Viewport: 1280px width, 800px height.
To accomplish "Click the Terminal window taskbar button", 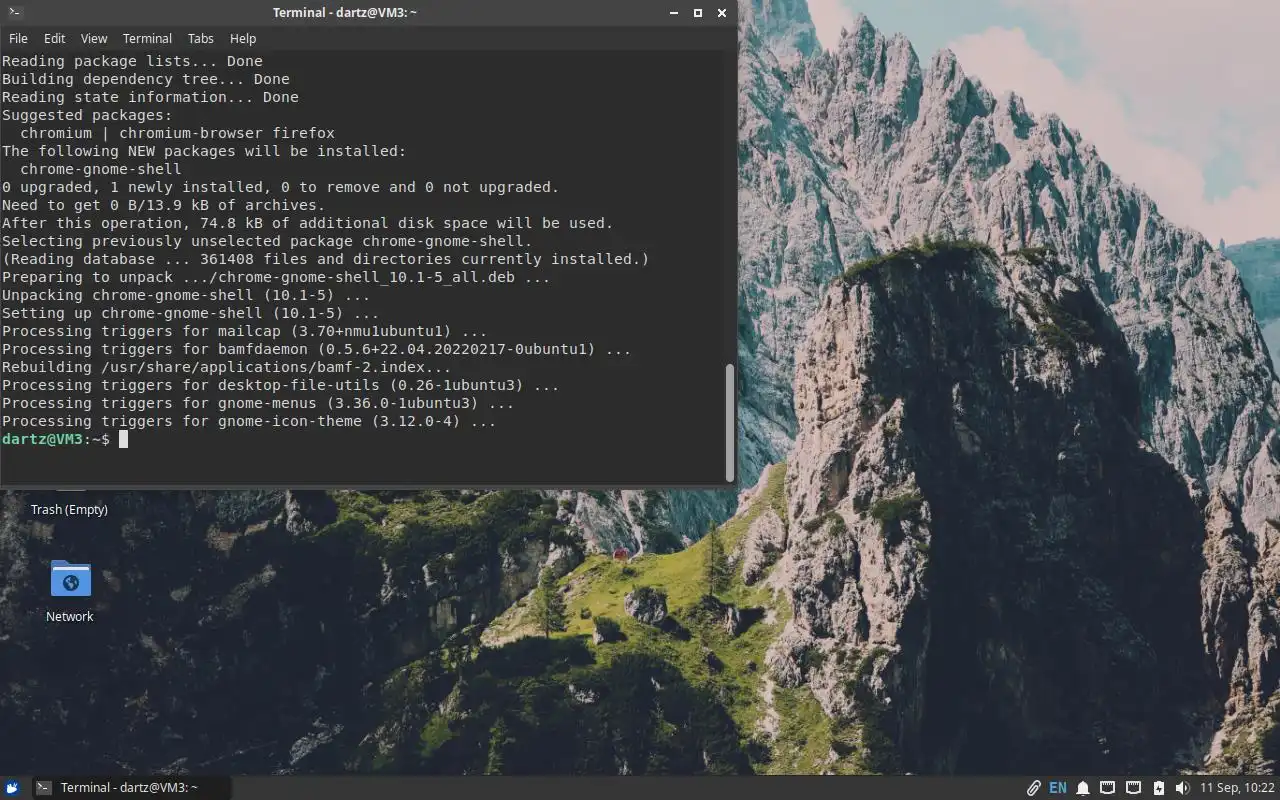I will coord(130,787).
